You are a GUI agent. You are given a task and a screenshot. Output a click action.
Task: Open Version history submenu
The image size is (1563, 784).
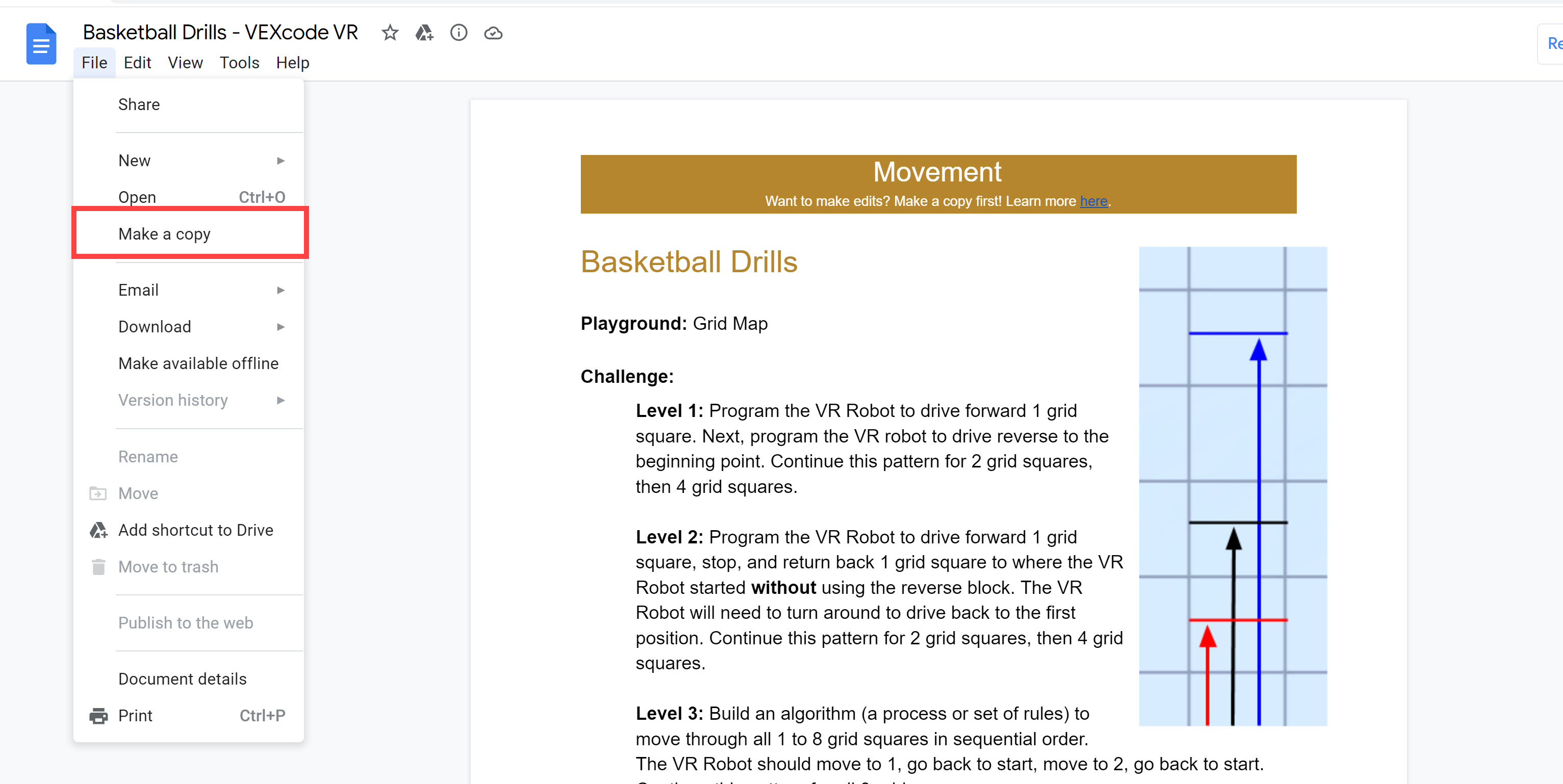point(280,400)
